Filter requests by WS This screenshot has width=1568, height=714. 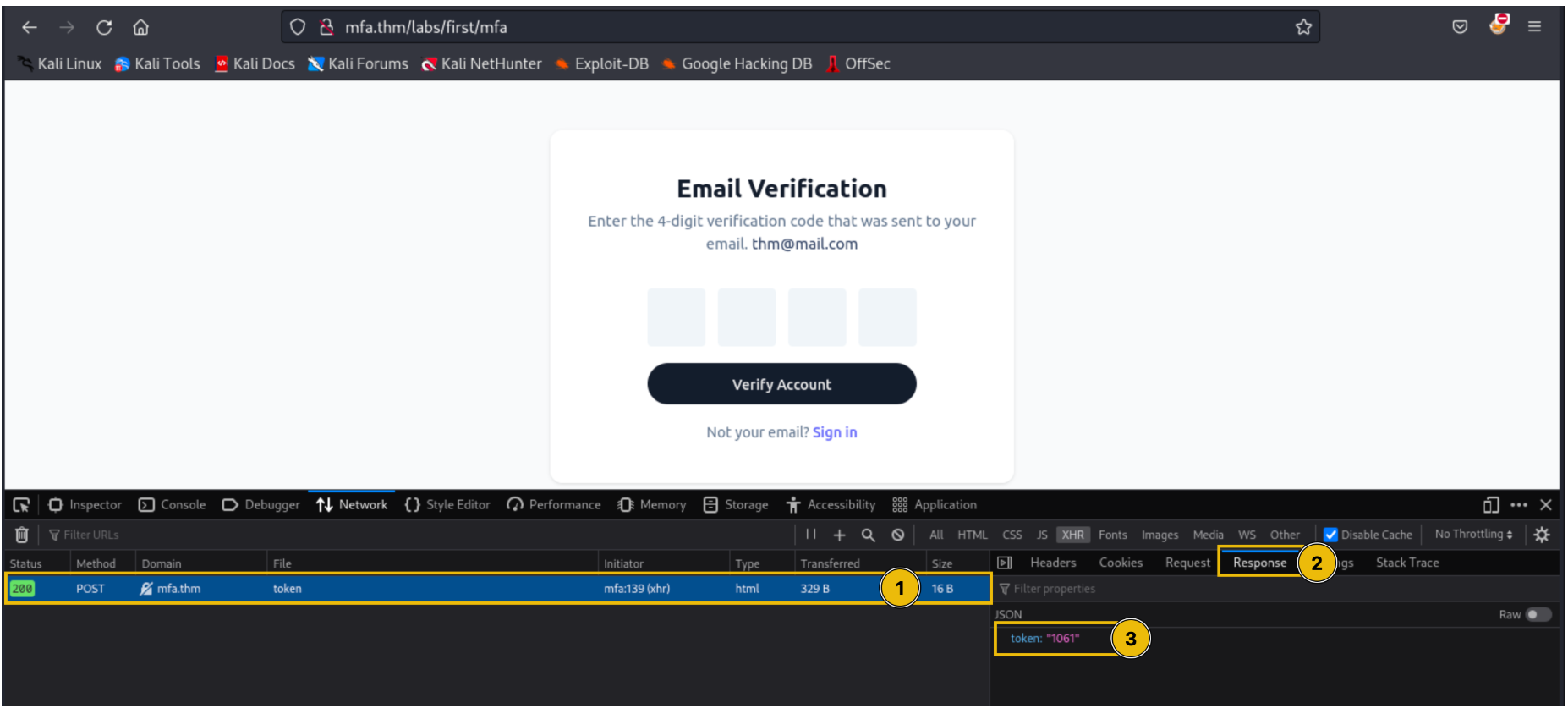pyautogui.click(x=1247, y=535)
